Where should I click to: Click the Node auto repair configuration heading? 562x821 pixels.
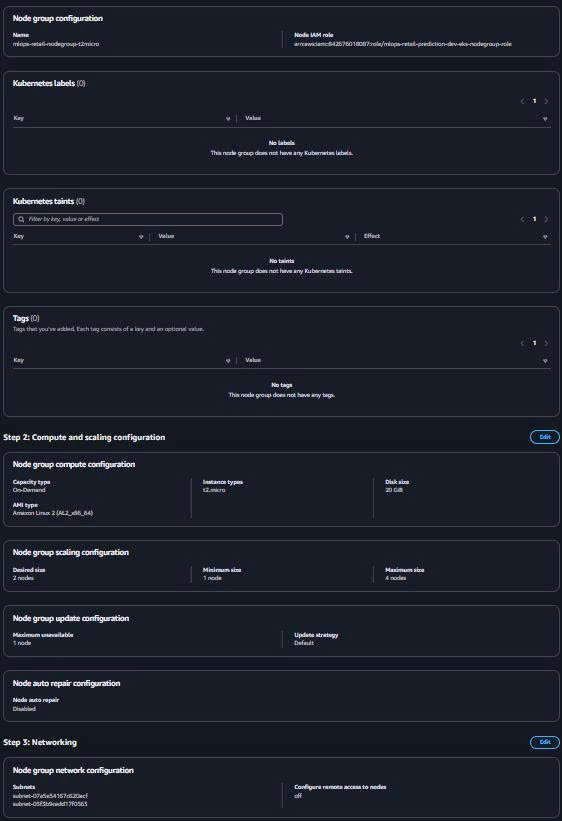[67, 683]
